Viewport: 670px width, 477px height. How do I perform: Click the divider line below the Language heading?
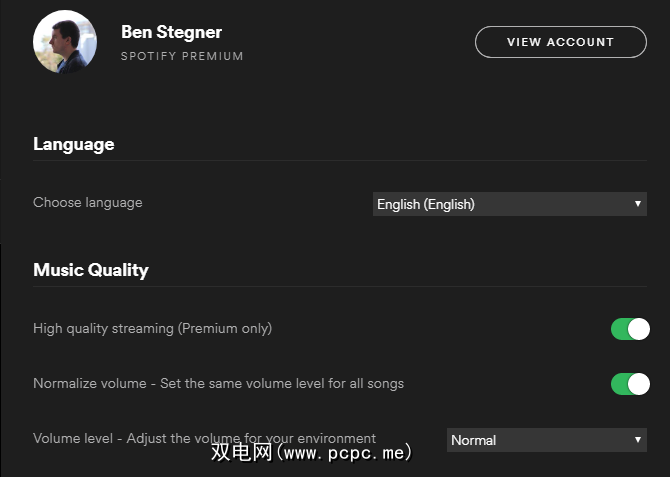340,161
